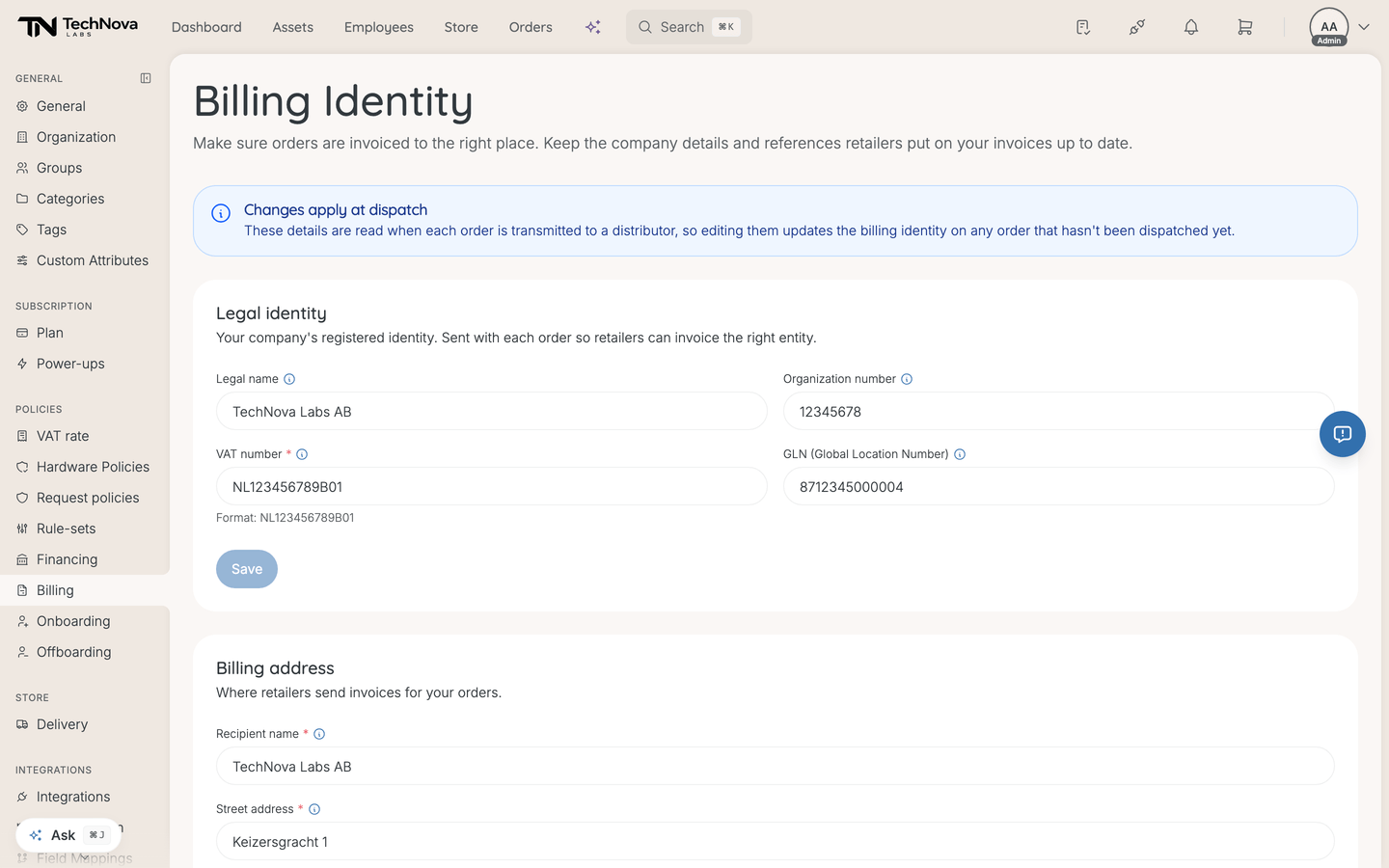Edit the Organization number field
The height and width of the screenshot is (868, 1389).
coord(1059,411)
